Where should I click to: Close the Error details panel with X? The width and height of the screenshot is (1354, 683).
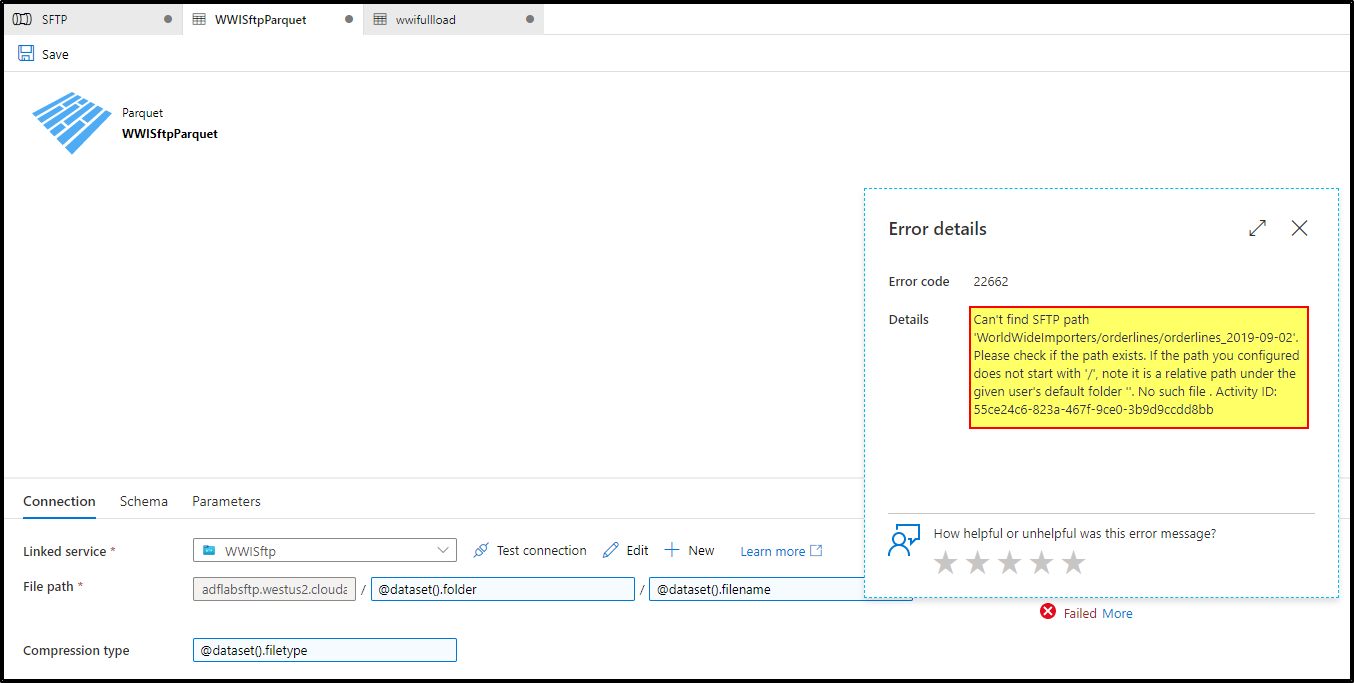coord(1299,228)
